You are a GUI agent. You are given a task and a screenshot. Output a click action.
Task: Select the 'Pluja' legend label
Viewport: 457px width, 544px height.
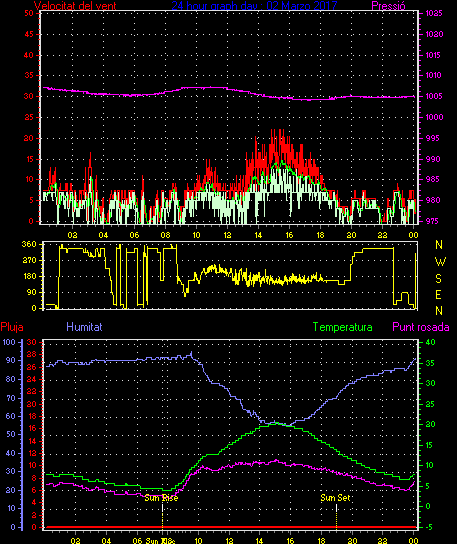coord(12,327)
